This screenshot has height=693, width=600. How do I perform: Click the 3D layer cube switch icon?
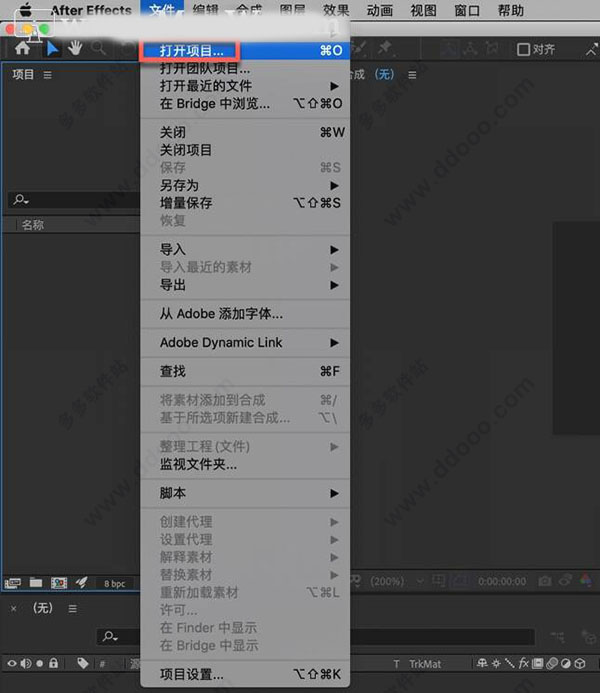pos(580,663)
